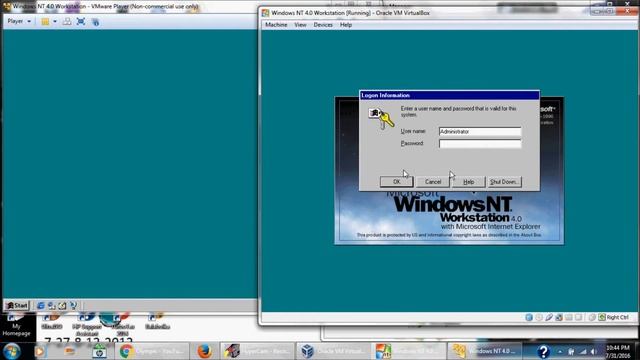Click the Right Ctrl host key label
Image resolution: width=640 pixels, height=360 pixels.
617,317
